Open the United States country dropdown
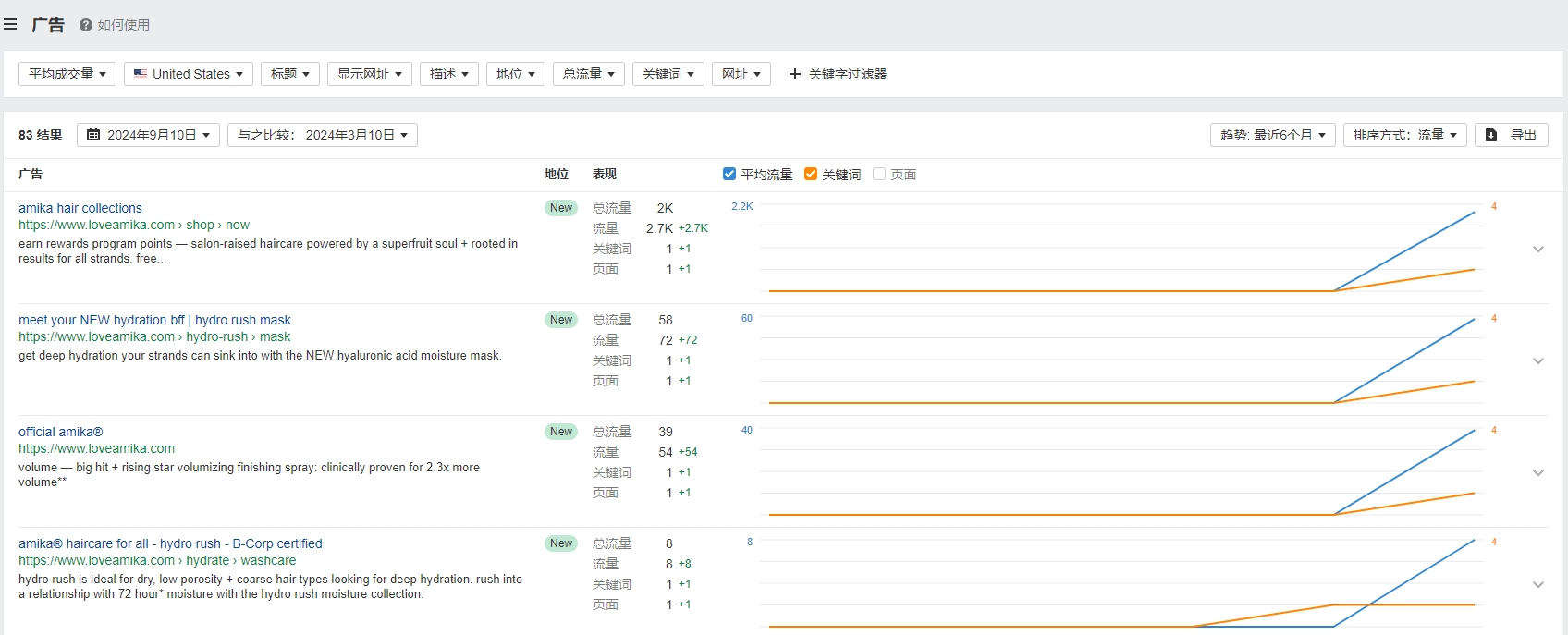 [189, 74]
